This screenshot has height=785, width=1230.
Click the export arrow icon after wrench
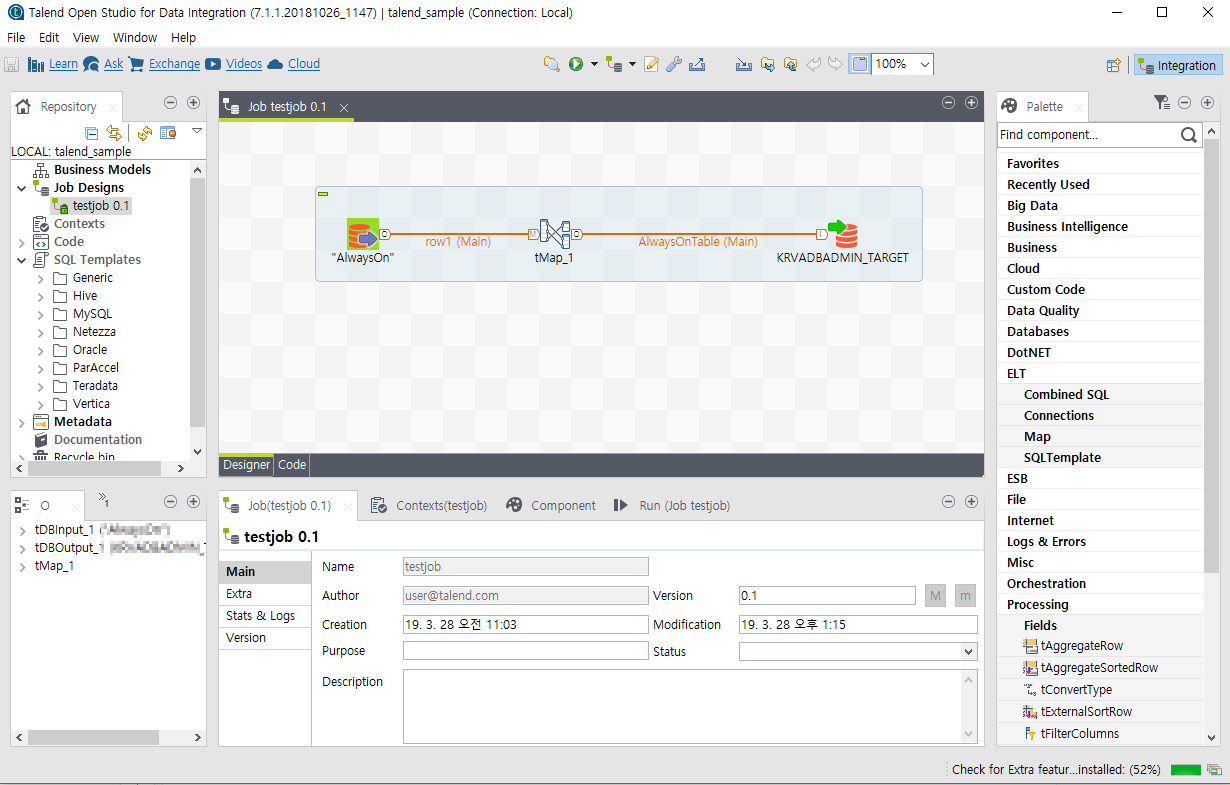coord(697,64)
